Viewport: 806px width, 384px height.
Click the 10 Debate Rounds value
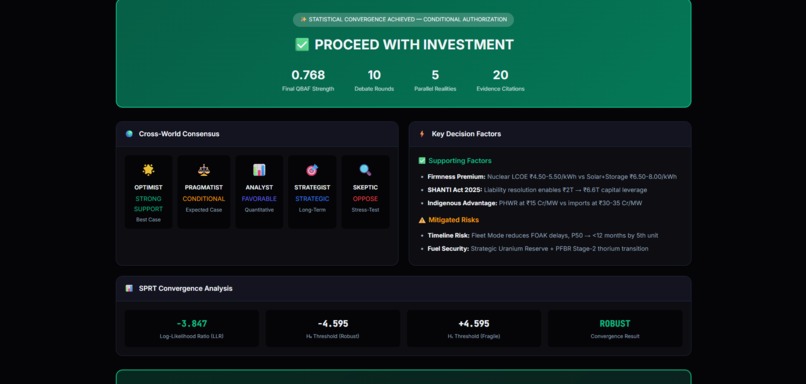pos(374,75)
